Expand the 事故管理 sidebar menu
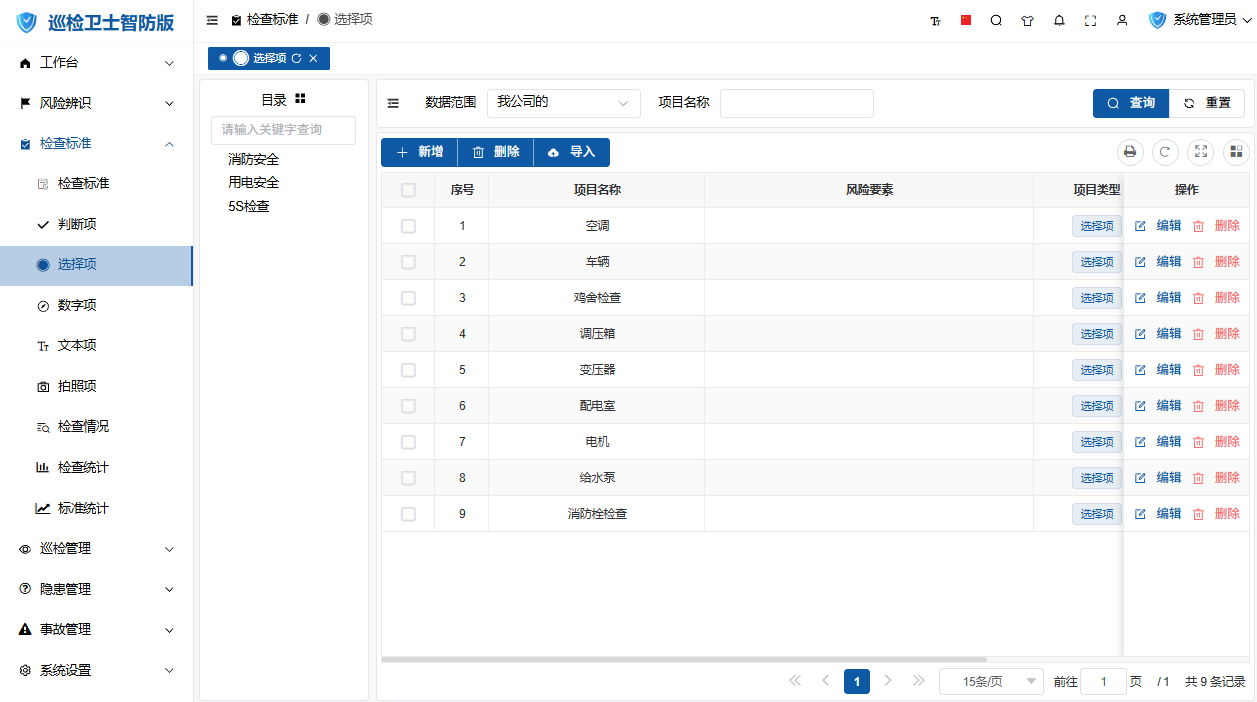The width and height of the screenshot is (1257, 702). pyautogui.click(x=96, y=630)
